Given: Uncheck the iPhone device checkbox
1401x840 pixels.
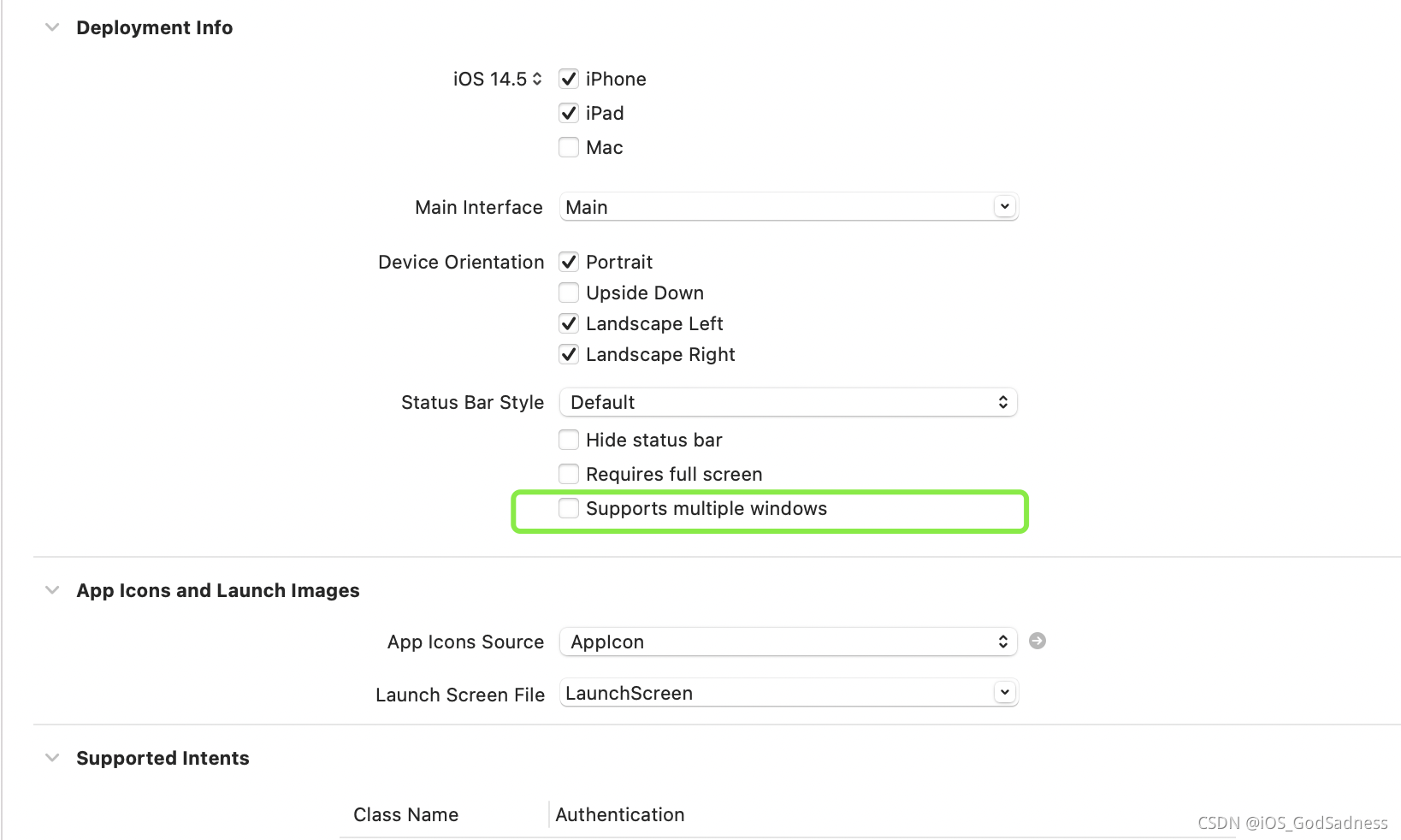Looking at the screenshot, I should 569,79.
